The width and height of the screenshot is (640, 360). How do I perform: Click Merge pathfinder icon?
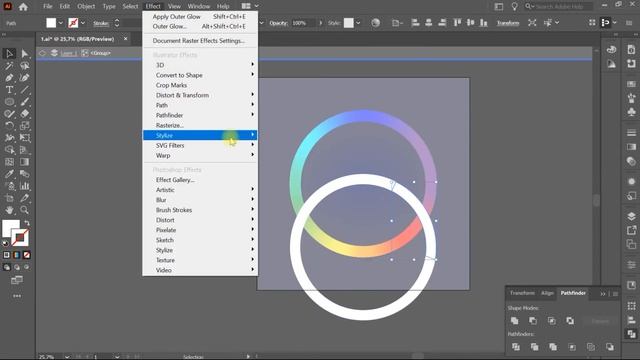coord(553,347)
